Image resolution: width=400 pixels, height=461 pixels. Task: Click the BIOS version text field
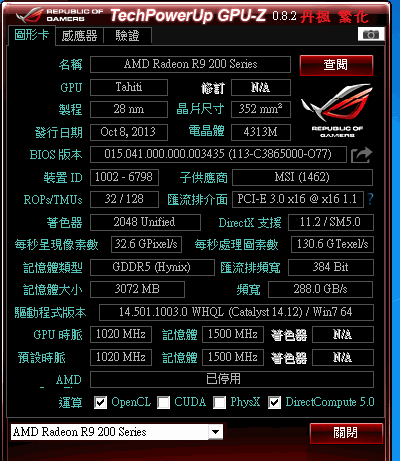tap(218, 154)
